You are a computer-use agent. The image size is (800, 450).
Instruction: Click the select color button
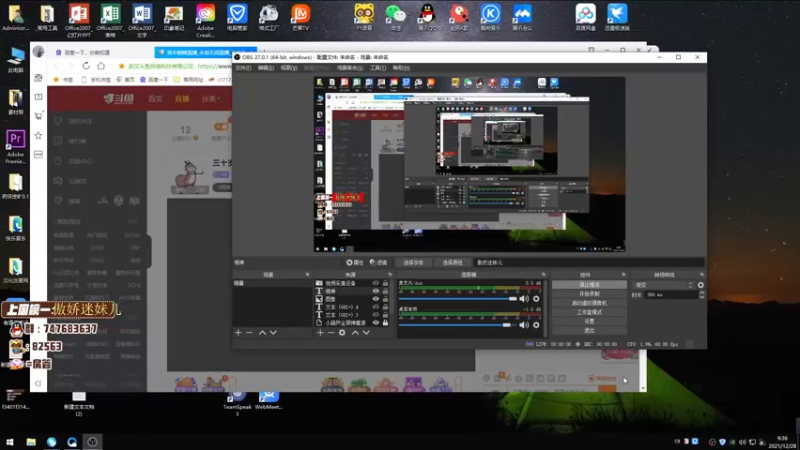(x=453, y=263)
